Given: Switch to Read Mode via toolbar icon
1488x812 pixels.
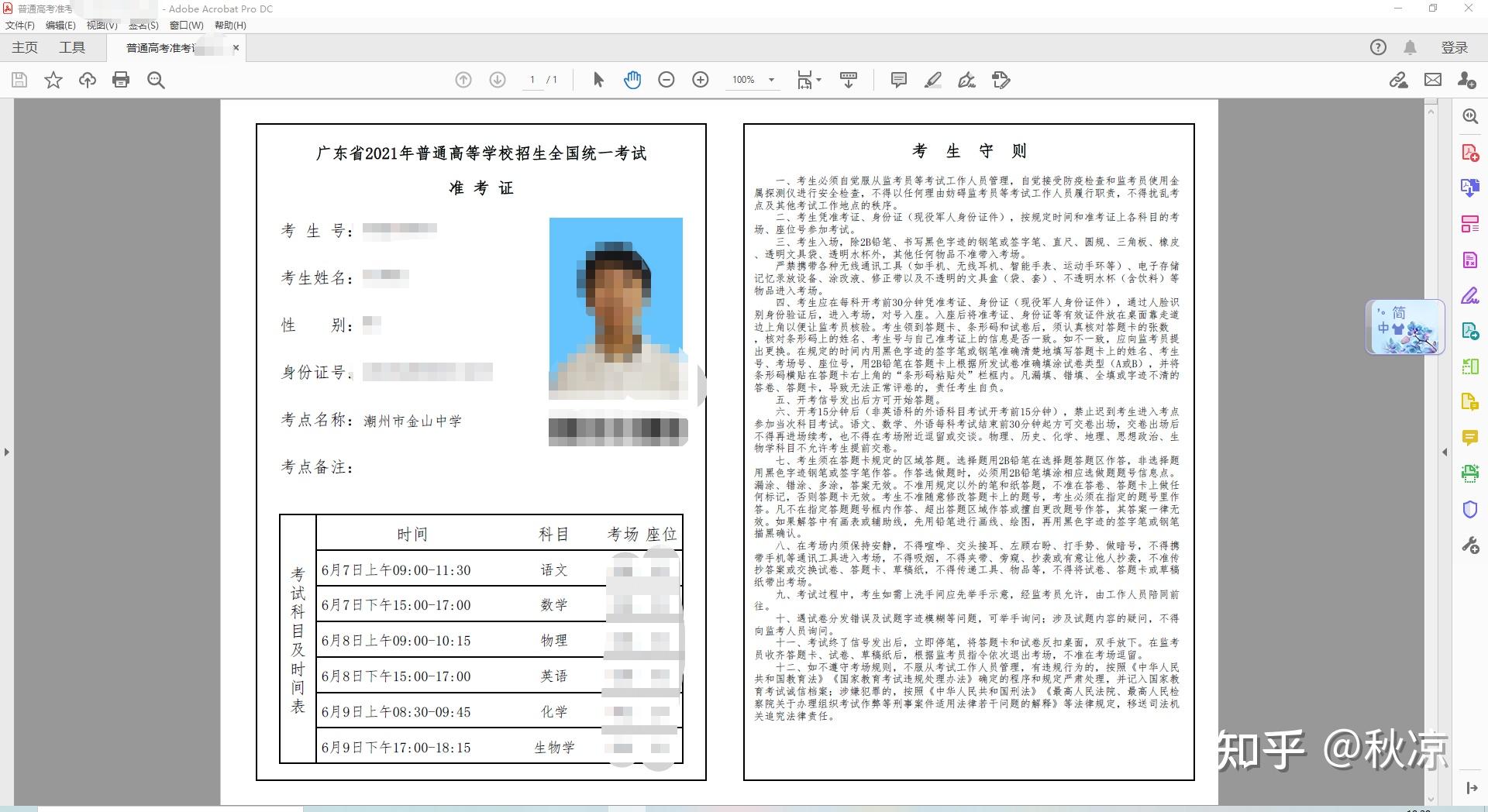Looking at the screenshot, I should click(x=849, y=80).
